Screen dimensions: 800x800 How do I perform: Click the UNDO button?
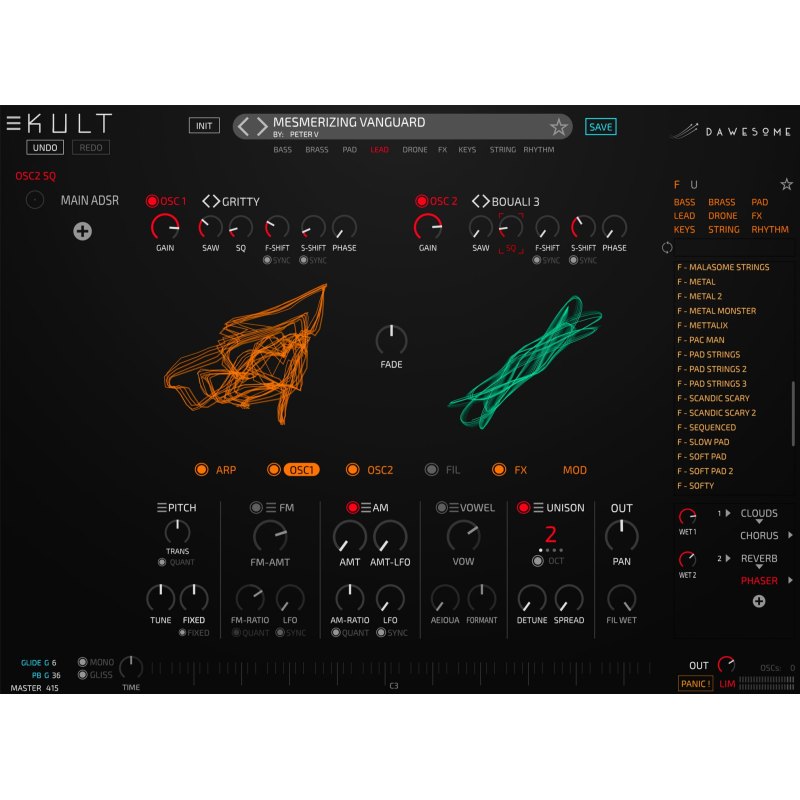(x=45, y=147)
